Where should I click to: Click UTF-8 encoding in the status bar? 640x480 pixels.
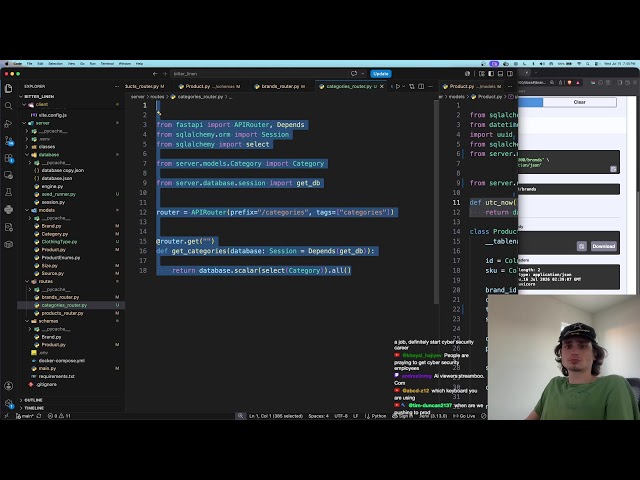point(341,416)
